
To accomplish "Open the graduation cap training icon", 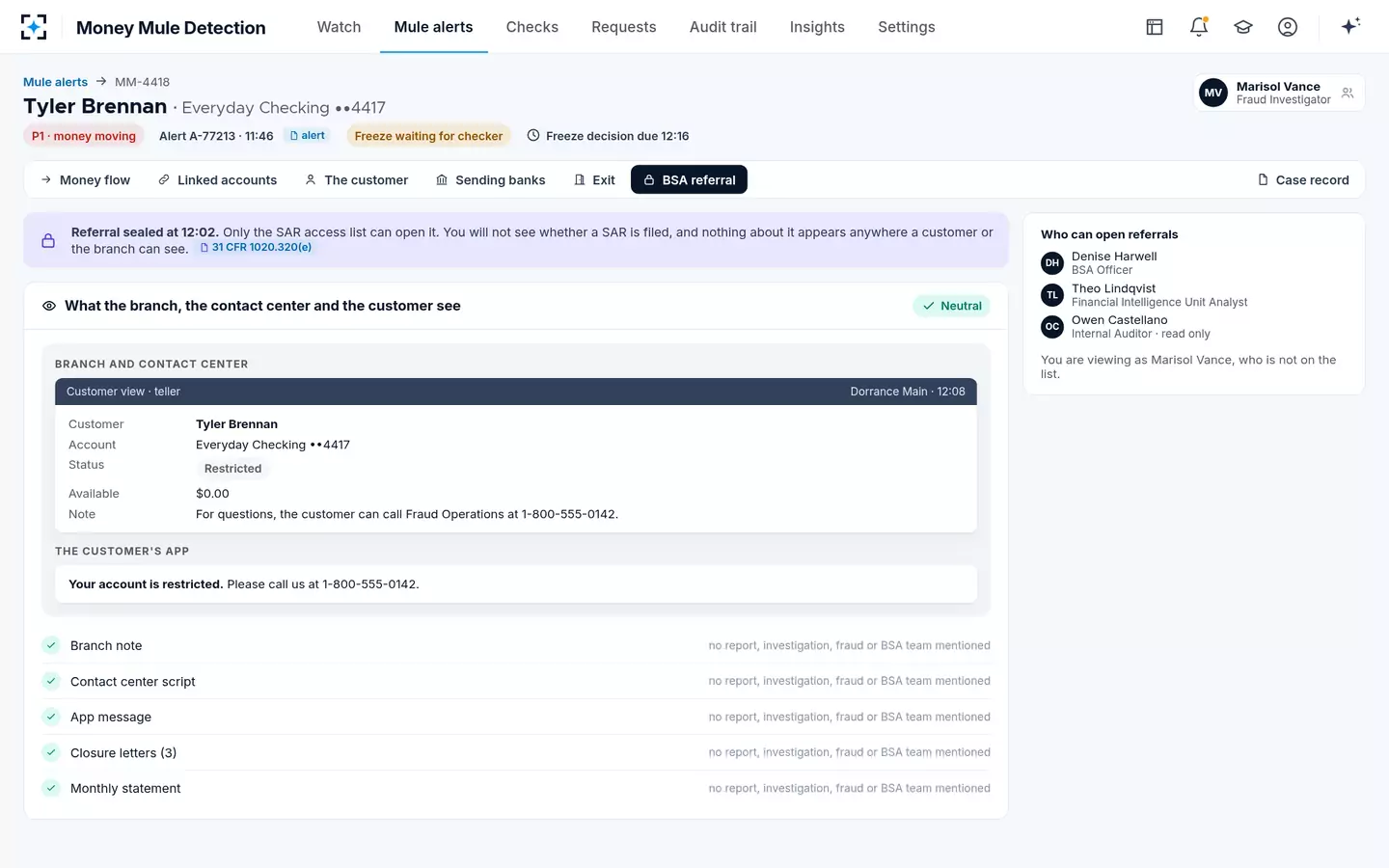I will [1243, 27].
